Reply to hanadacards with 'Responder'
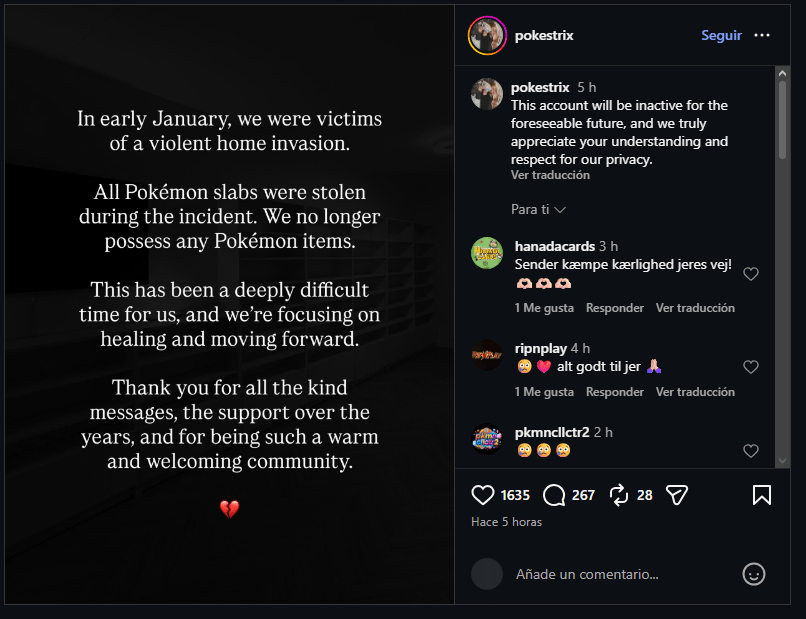 pos(615,308)
